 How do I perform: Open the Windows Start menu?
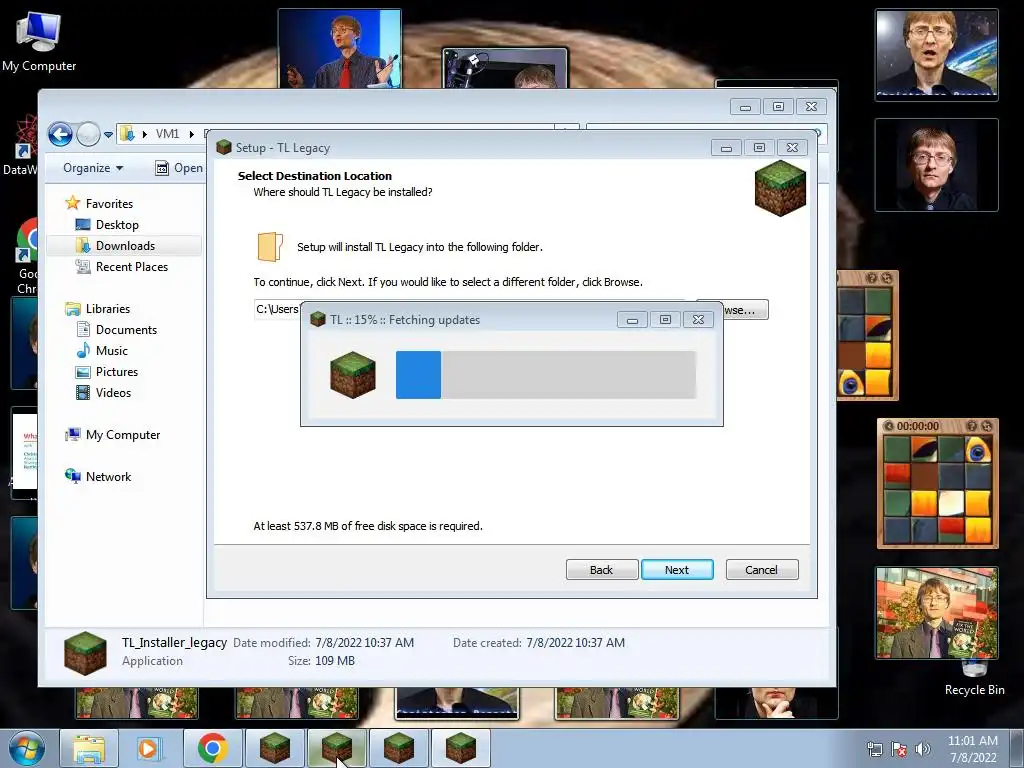pos(27,748)
